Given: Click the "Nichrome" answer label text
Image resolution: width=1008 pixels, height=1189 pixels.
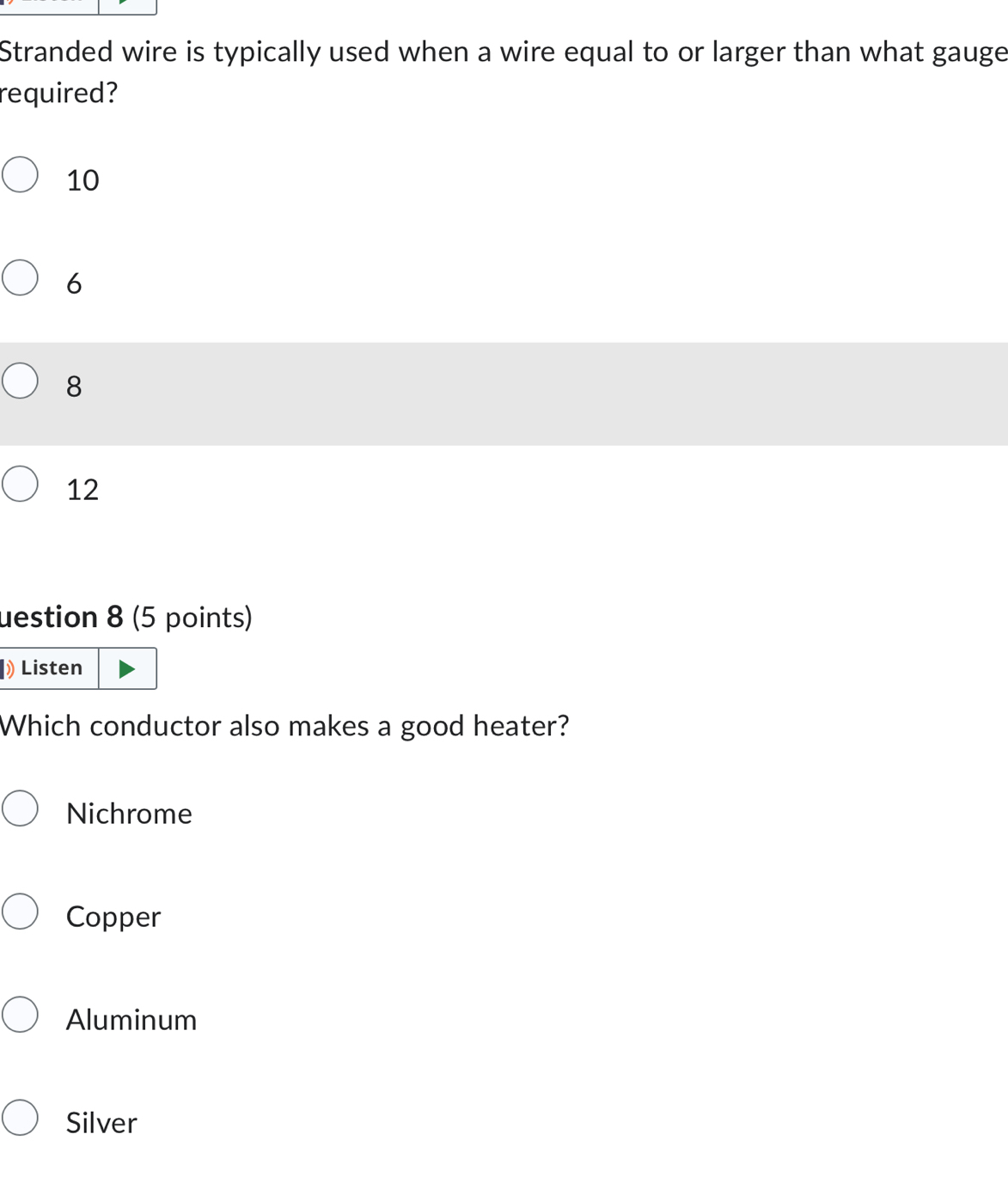Looking at the screenshot, I should (129, 814).
